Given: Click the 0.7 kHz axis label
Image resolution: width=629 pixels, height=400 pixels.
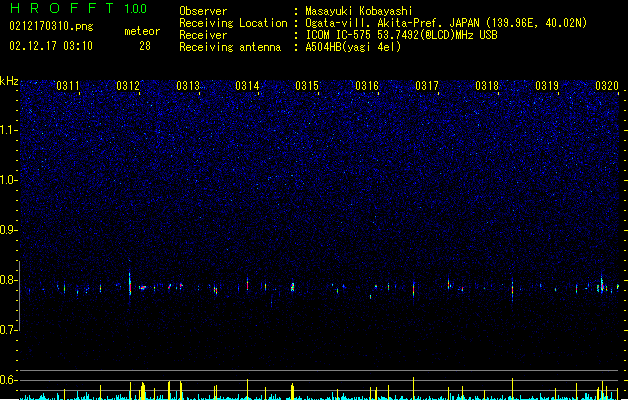Looking at the screenshot, I should coord(8,330).
